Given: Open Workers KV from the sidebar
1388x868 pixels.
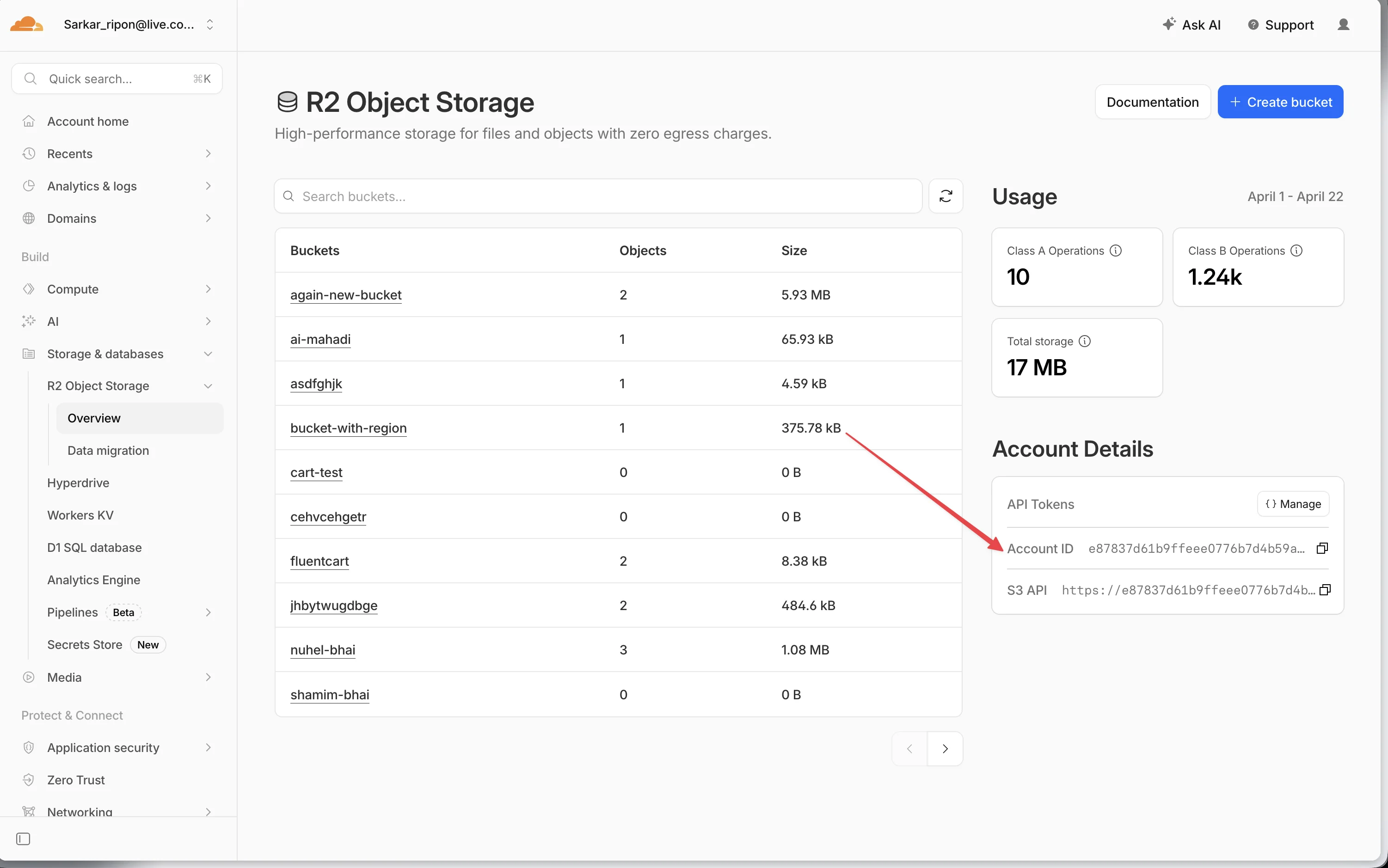Looking at the screenshot, I should (80, 515).
